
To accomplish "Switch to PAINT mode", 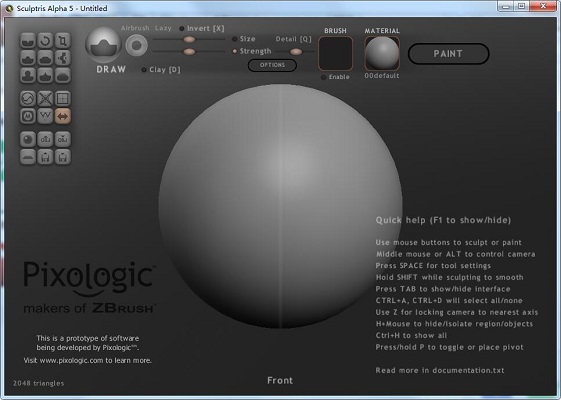I will (x=448, y=54).
